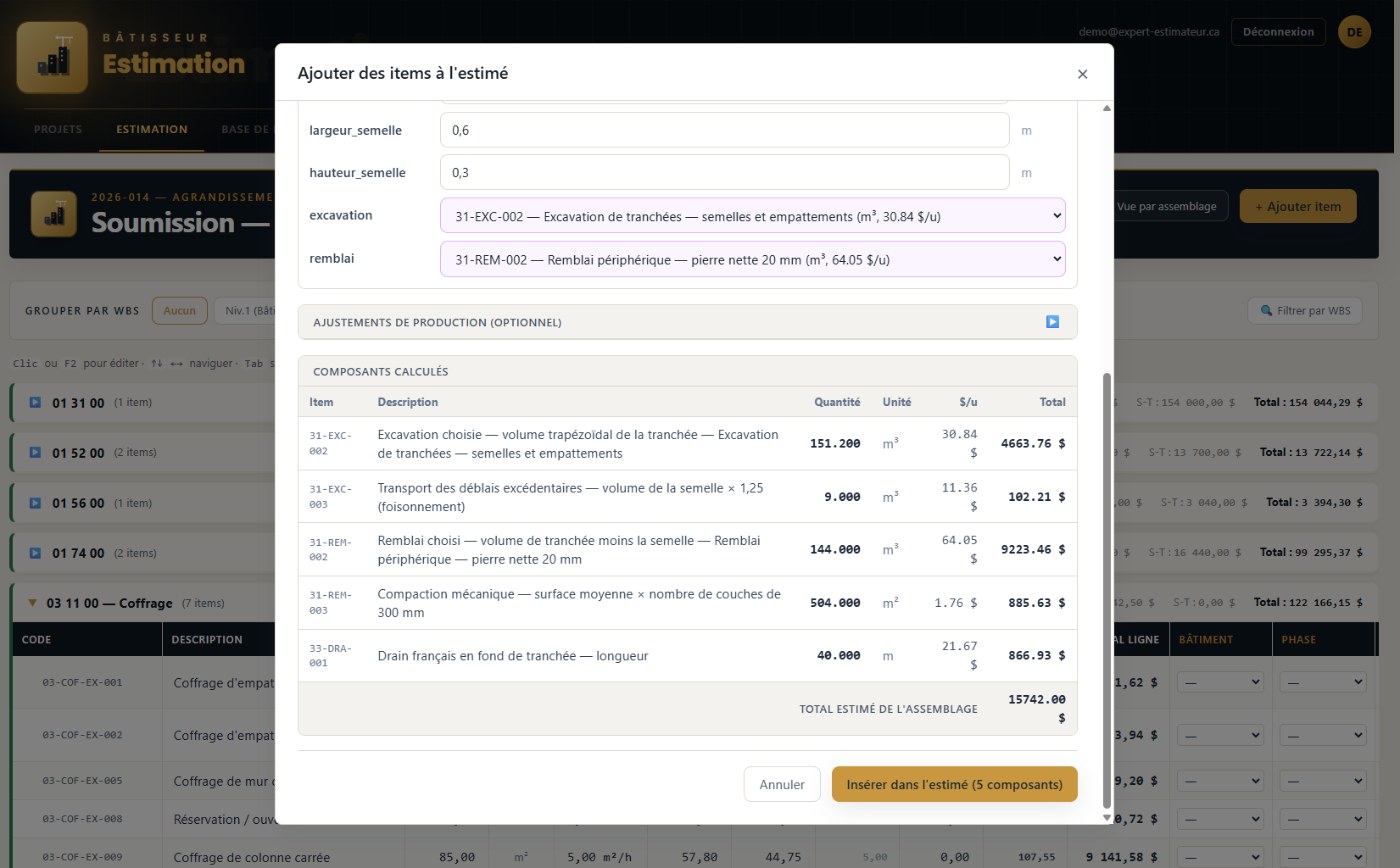This screenshot has width=1400, height=868.
Task: Click the Annuler button
Action: [782, 784]
